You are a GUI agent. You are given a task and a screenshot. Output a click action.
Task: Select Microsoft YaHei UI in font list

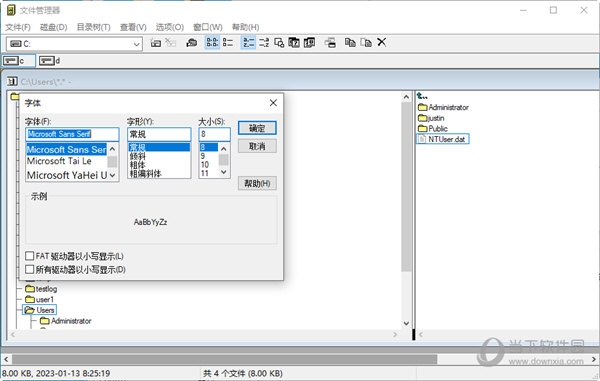67,175
